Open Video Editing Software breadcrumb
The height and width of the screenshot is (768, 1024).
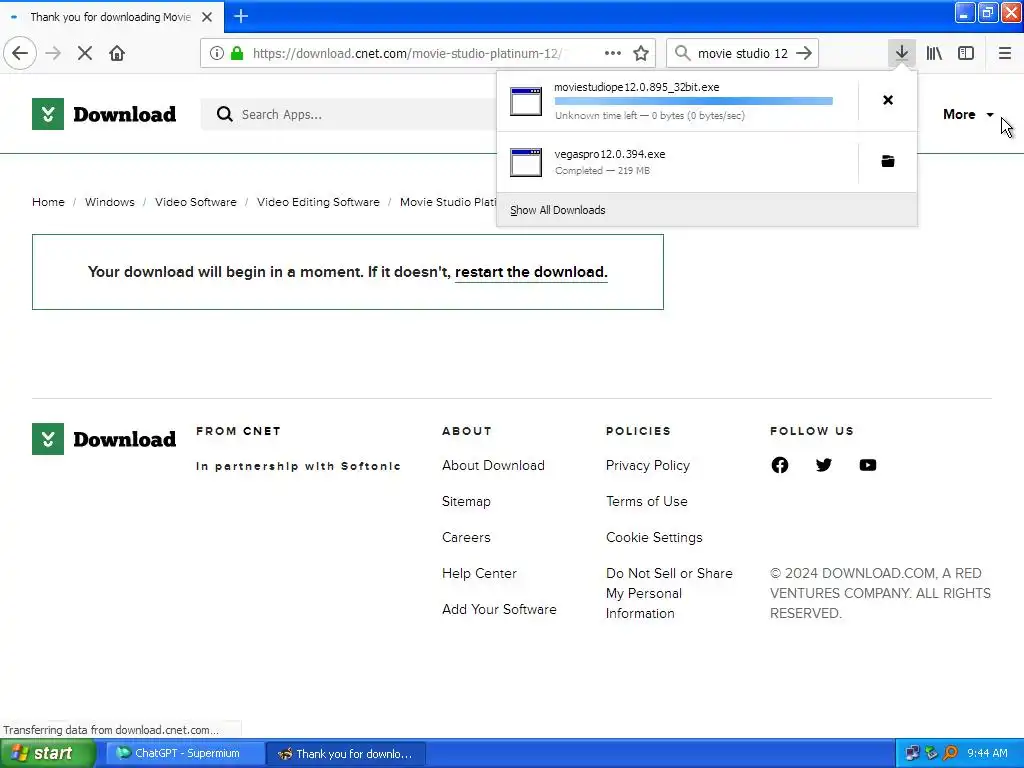(x=318, y=202)
